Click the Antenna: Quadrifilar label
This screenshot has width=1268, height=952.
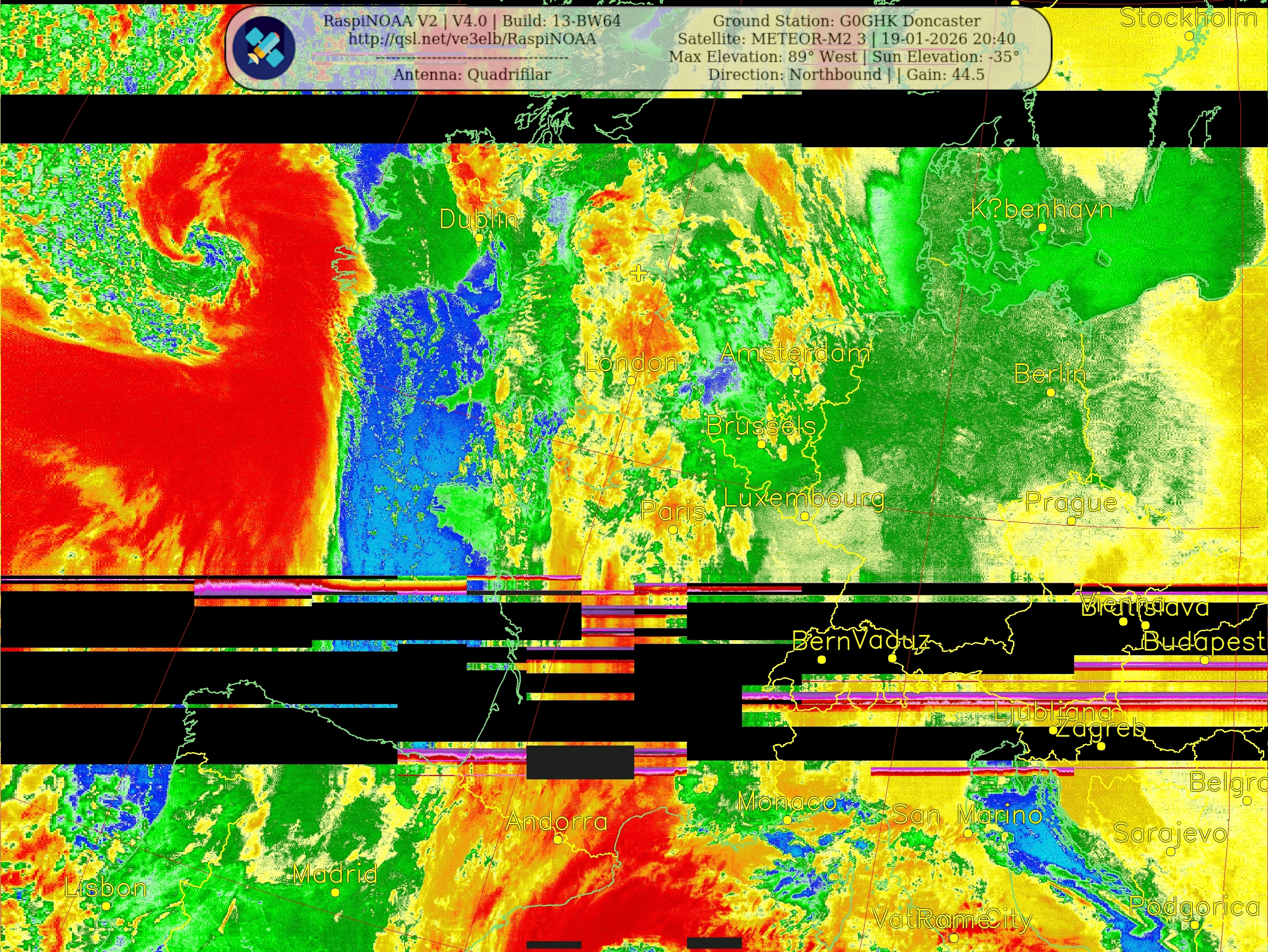coord(472,74)
